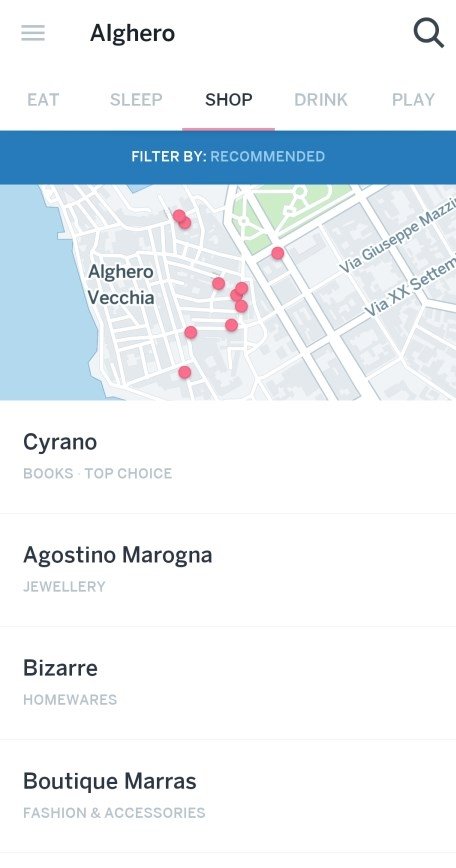This screenshot has height=868, width=456.
Task: Open Boutique Marras fashion listing
Action: tap(228, 796)
